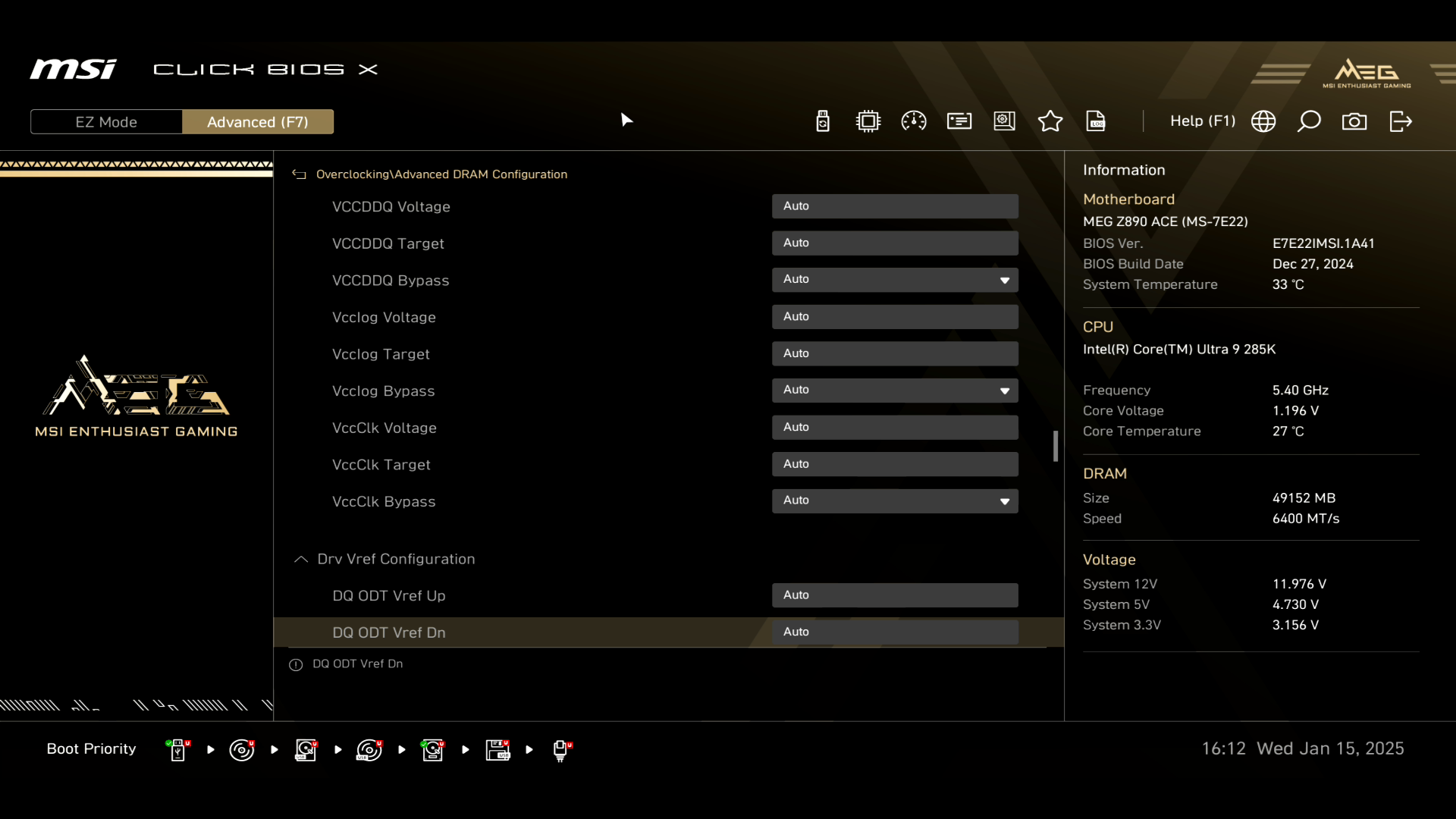Click the star Favorites icon

pyautogui.click(x=1050, y=121)
